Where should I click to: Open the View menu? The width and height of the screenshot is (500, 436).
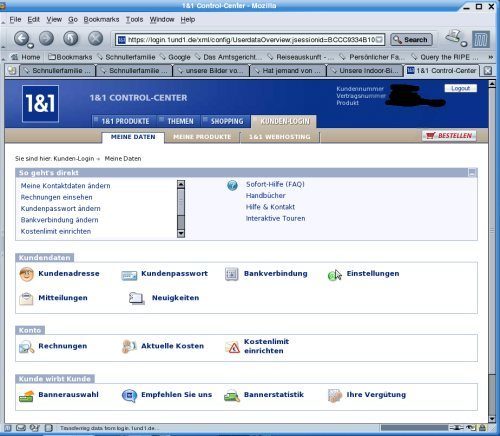[x=54, y=19]
